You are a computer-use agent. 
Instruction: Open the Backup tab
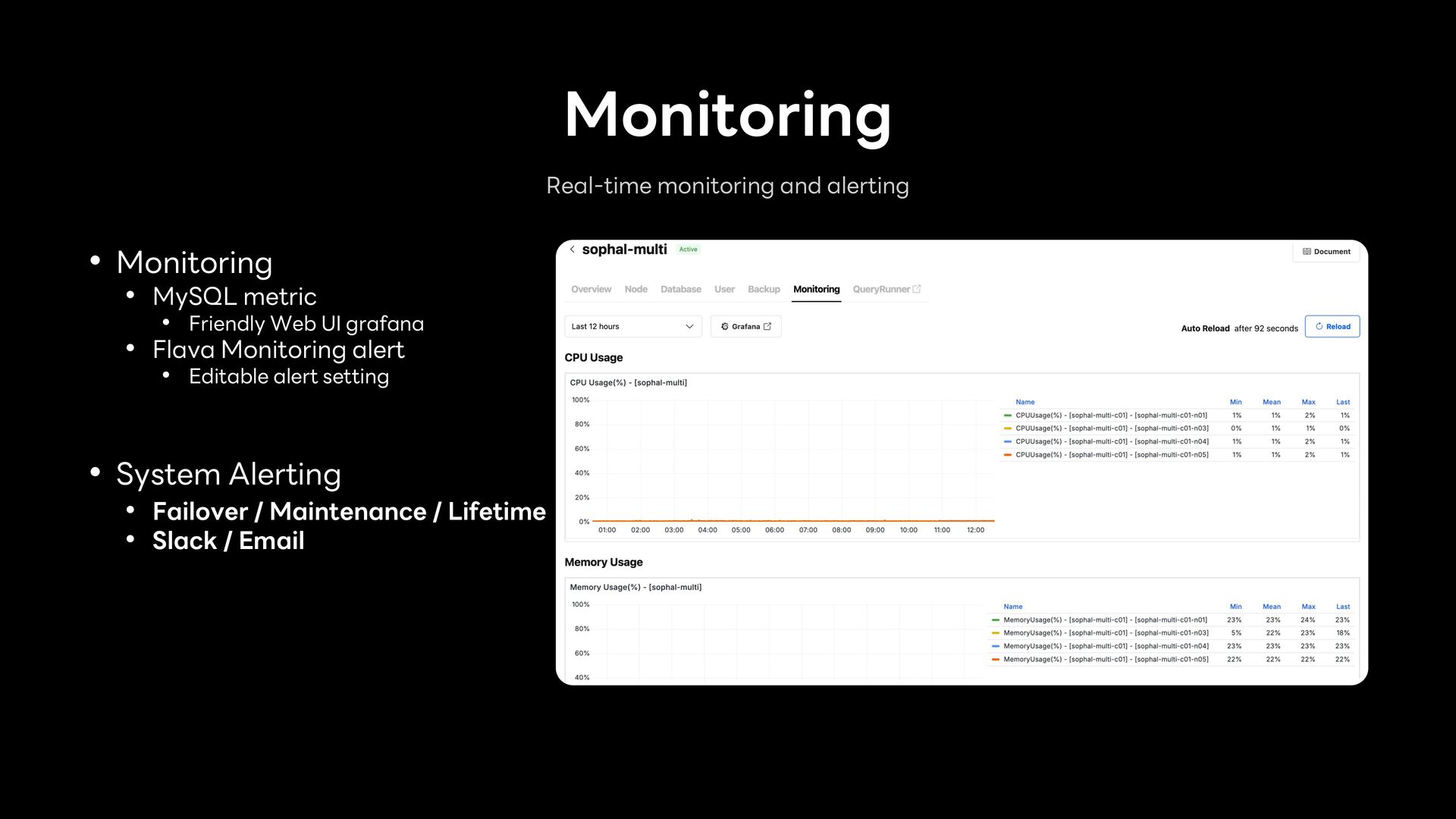click(764, 290)
